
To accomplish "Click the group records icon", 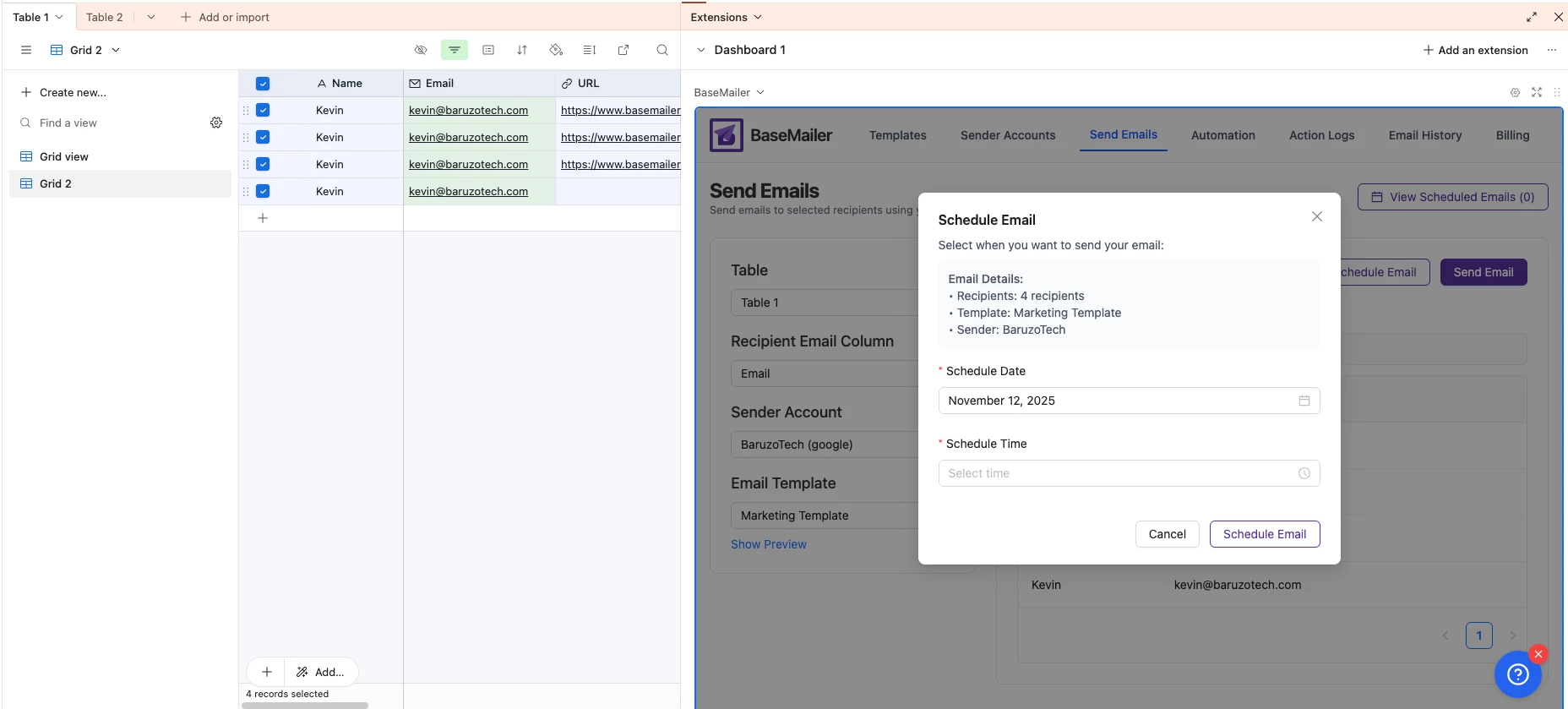I will coord(488,50).
